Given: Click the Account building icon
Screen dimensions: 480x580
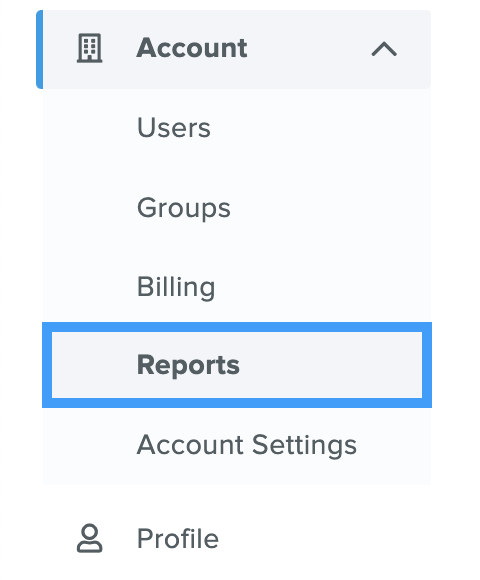Looking at the screenshot, I should pyautogui.click(x=89, y=48).
